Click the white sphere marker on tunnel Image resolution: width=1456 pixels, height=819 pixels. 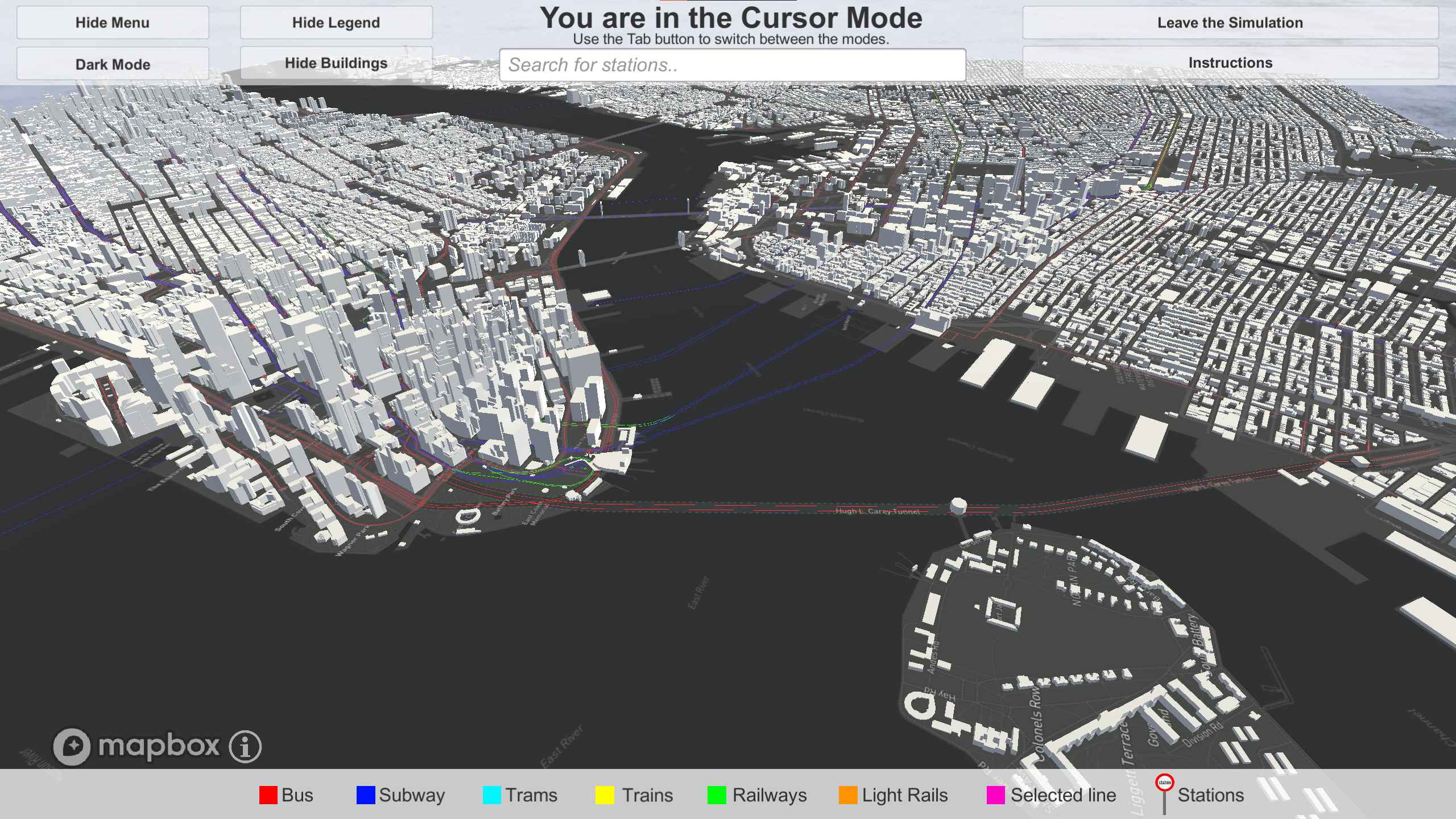pos(958,504)
